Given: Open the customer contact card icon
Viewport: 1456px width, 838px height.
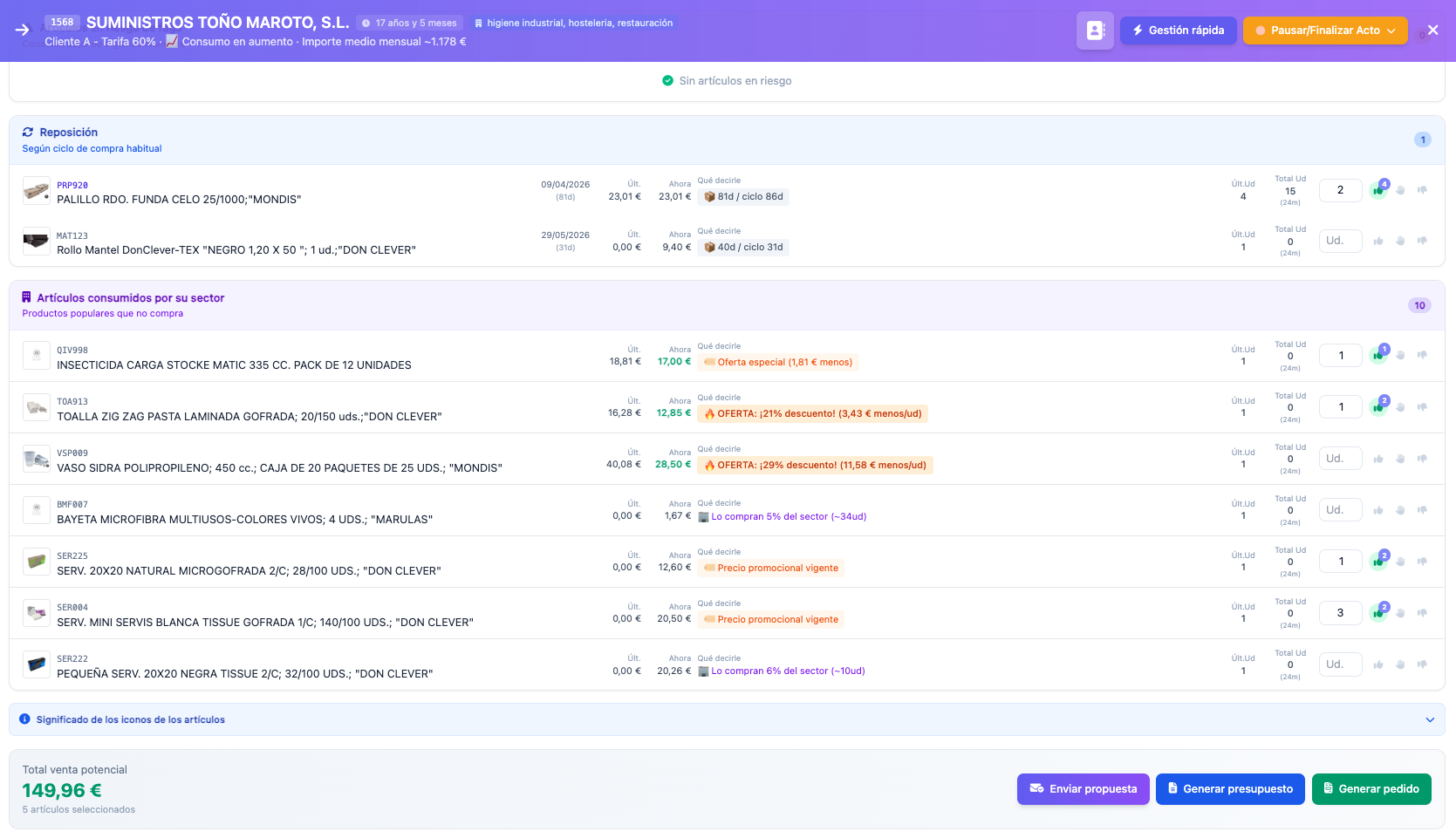Looking at the screenshot, I should (x=1095, y=31).
